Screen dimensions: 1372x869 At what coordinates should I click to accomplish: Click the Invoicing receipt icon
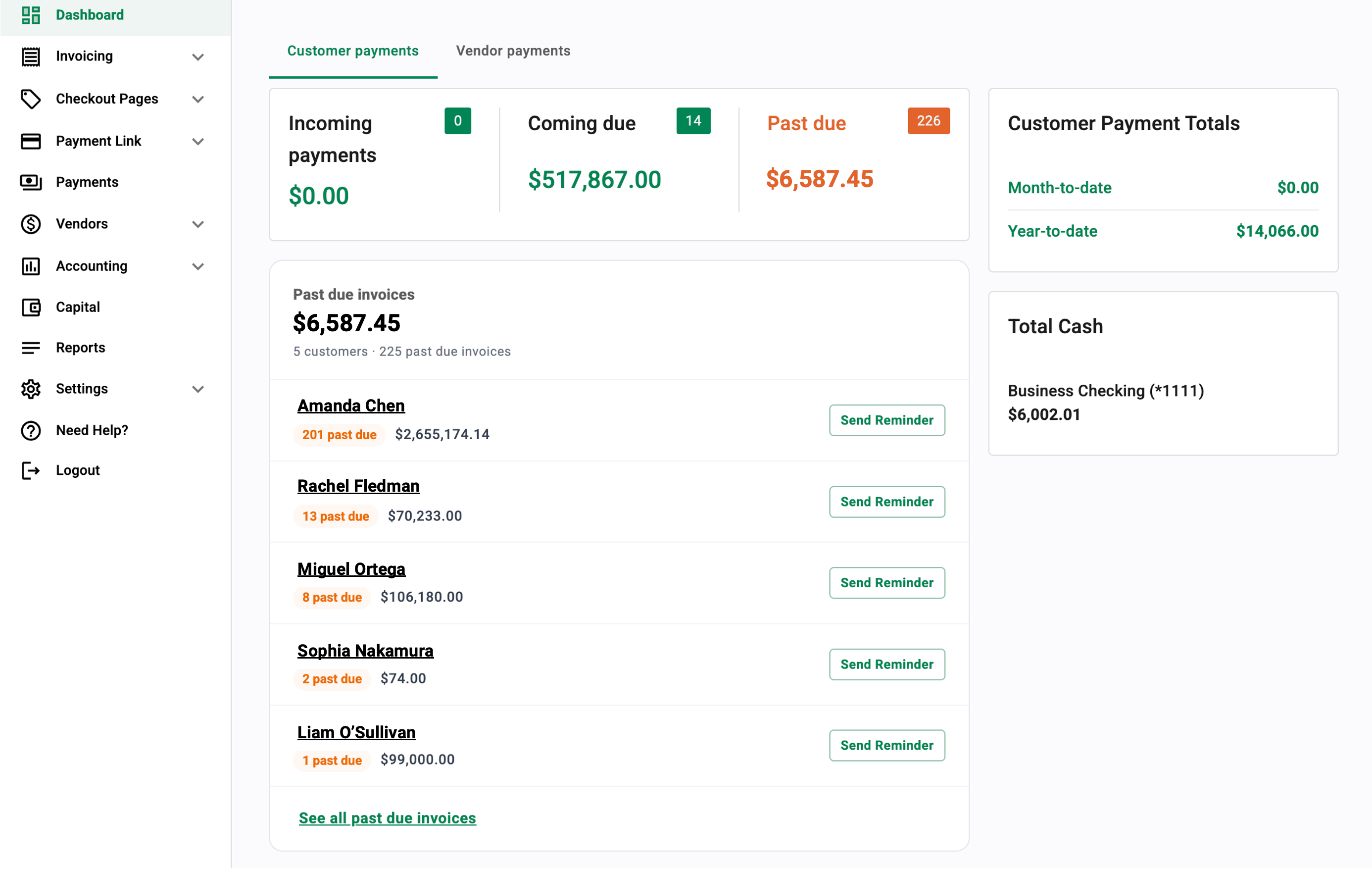click(31, 56)
